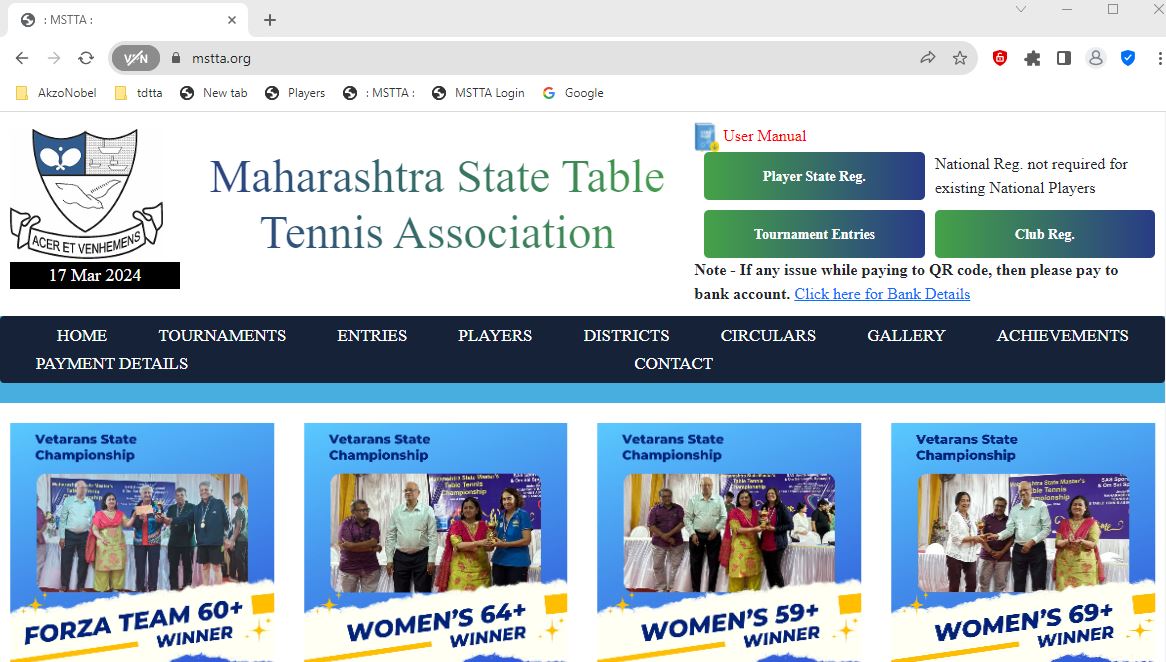Open the share page icon in address bar
Screen dimensions: 1166x662
coord(927,58)
